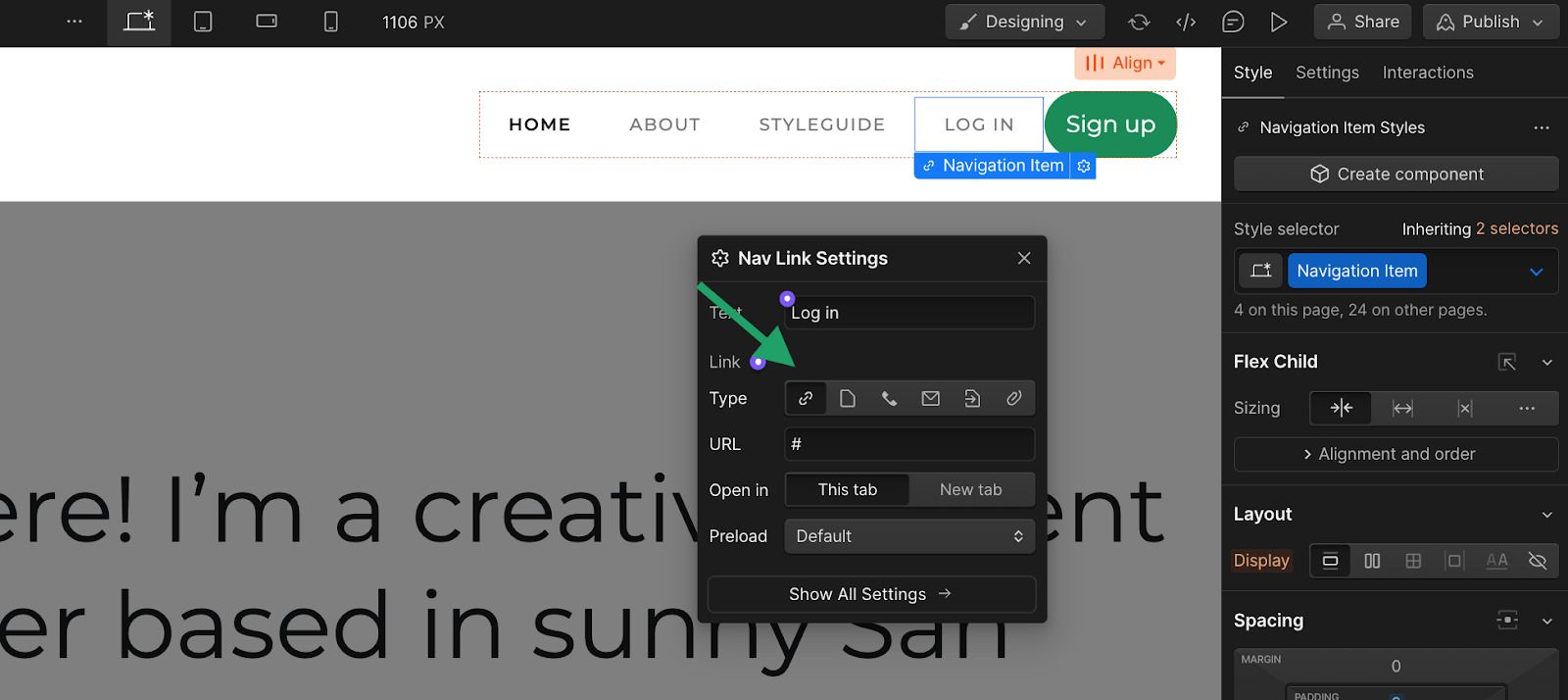Select the page link type icon
The height and width of the screenshot is (700, 1568).
coord(848,398)
